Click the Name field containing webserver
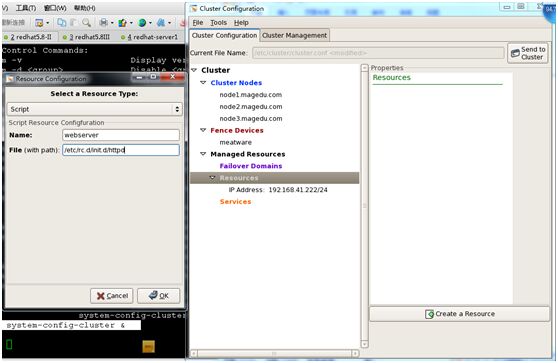This screenshot has width=558, height=363. 121,135
